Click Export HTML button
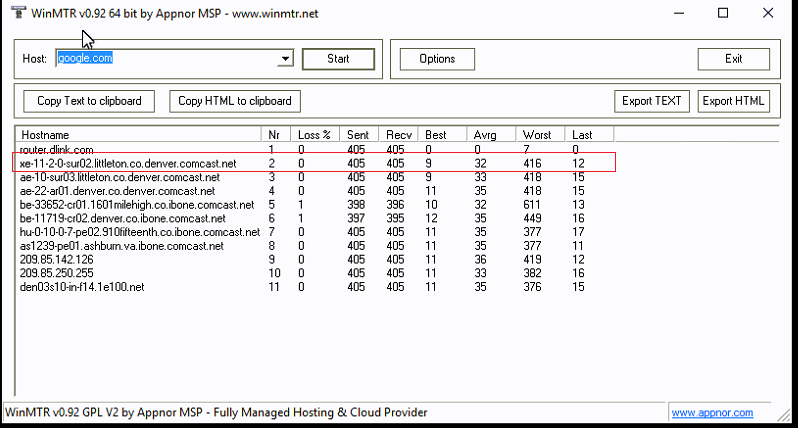The width and height of the screenshot is (798, 428). tap(733, 101)
